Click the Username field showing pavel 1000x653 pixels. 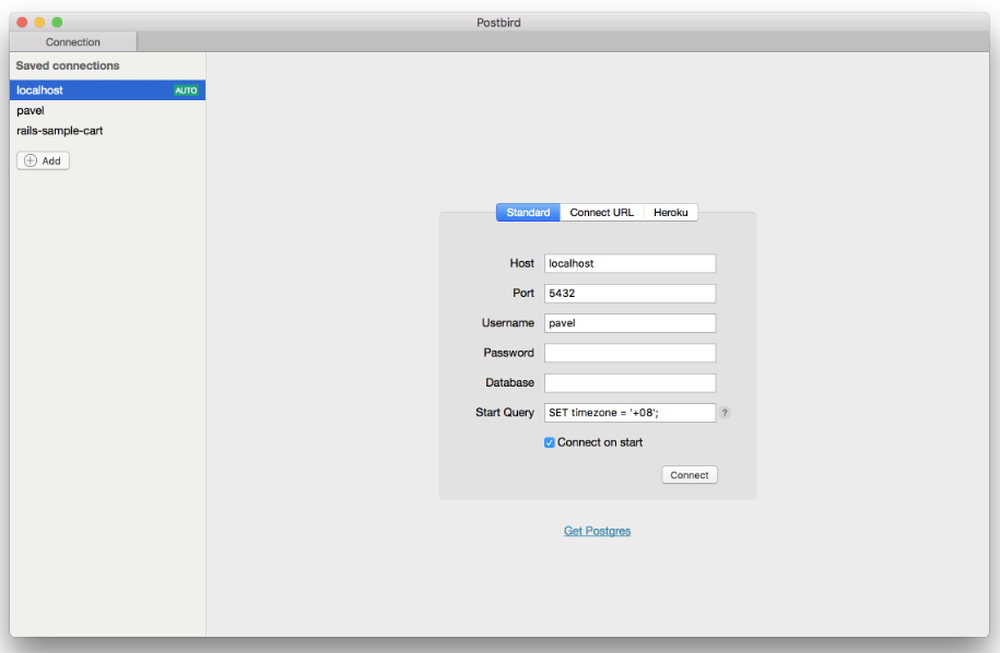point(629,322)
